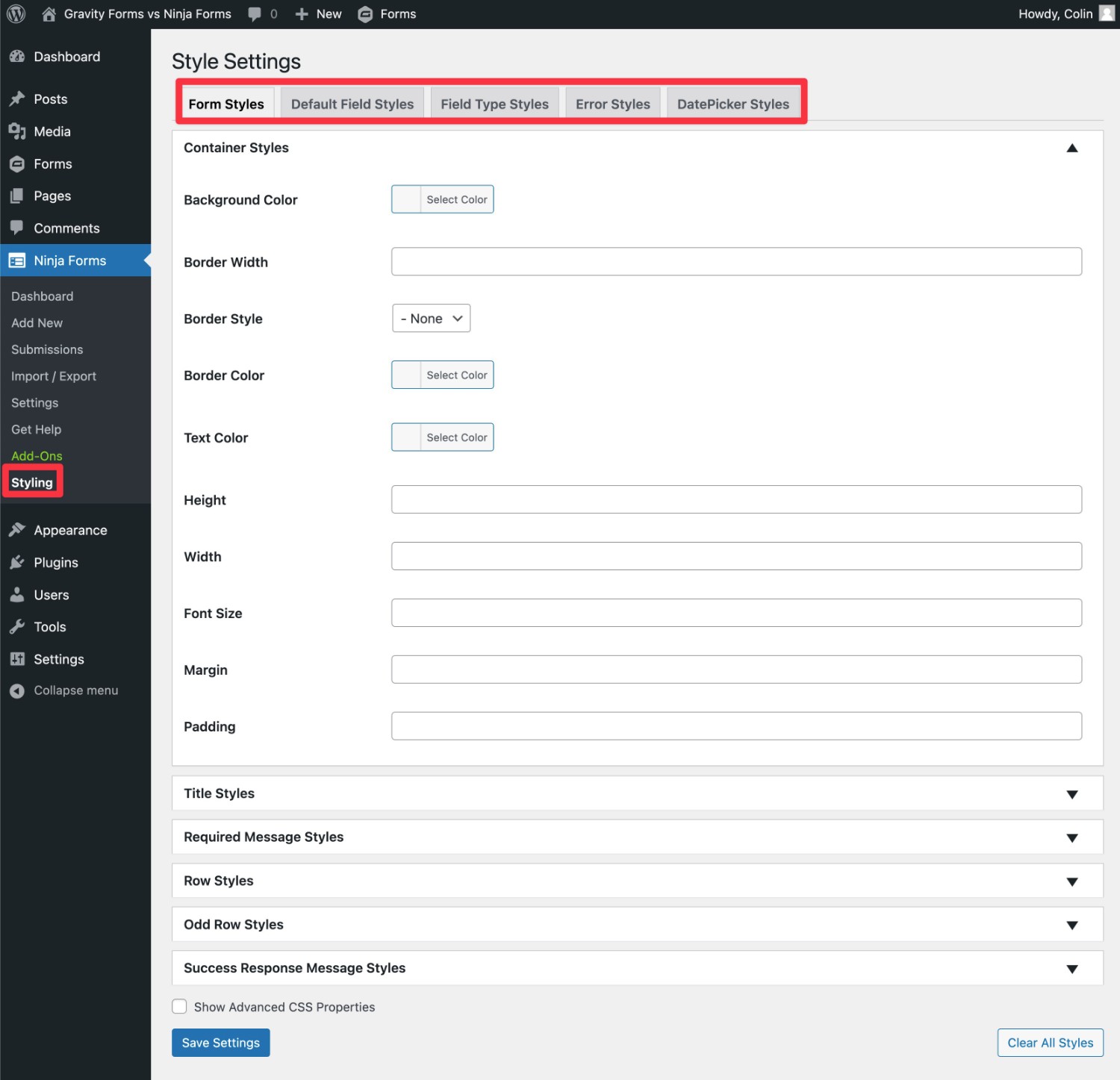Viewport: 1120px width, 1080px height.
Task: Open Ninja Forms Add New submenu item
Action: 37,322
